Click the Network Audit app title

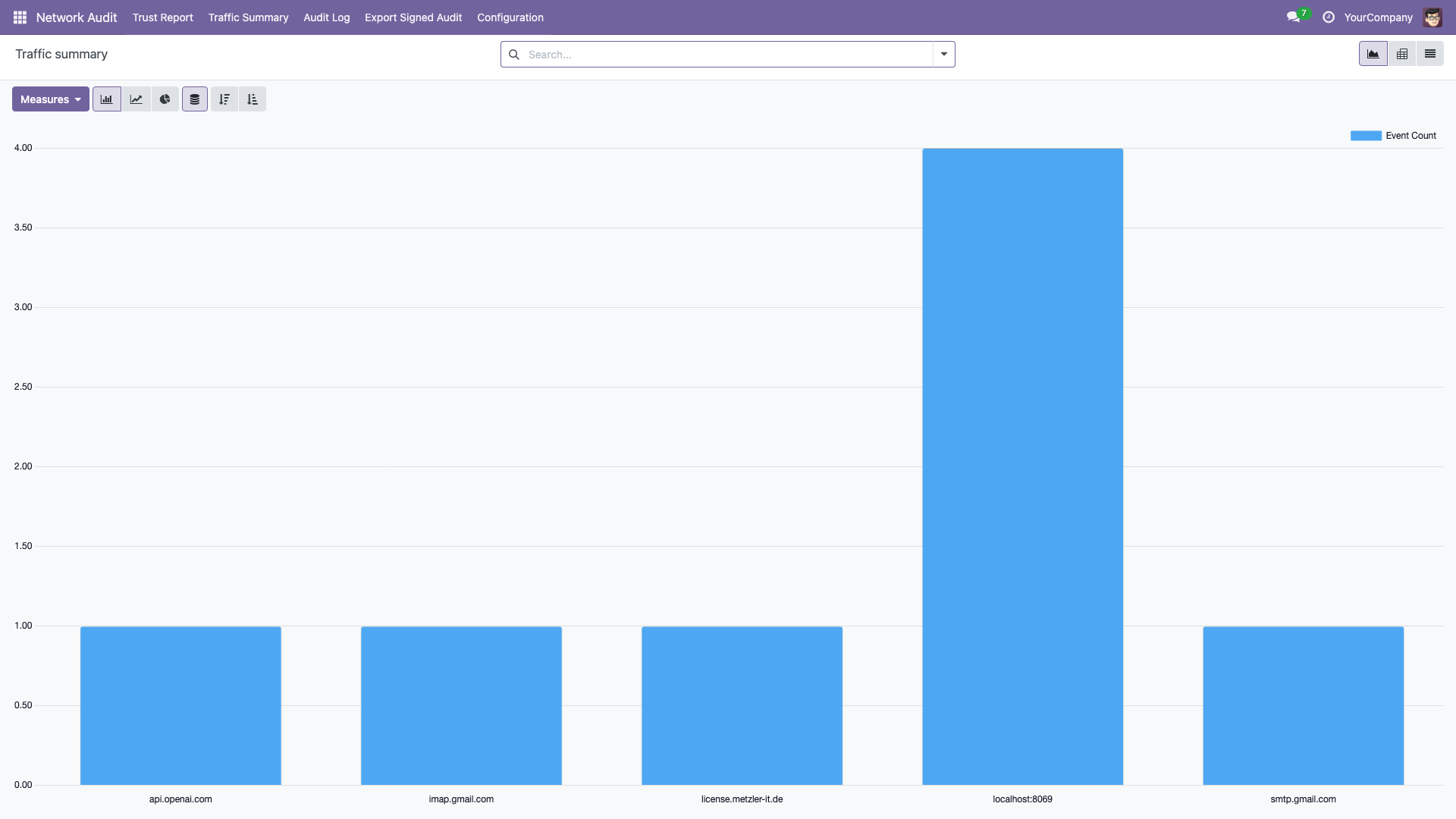pos(77,17)
